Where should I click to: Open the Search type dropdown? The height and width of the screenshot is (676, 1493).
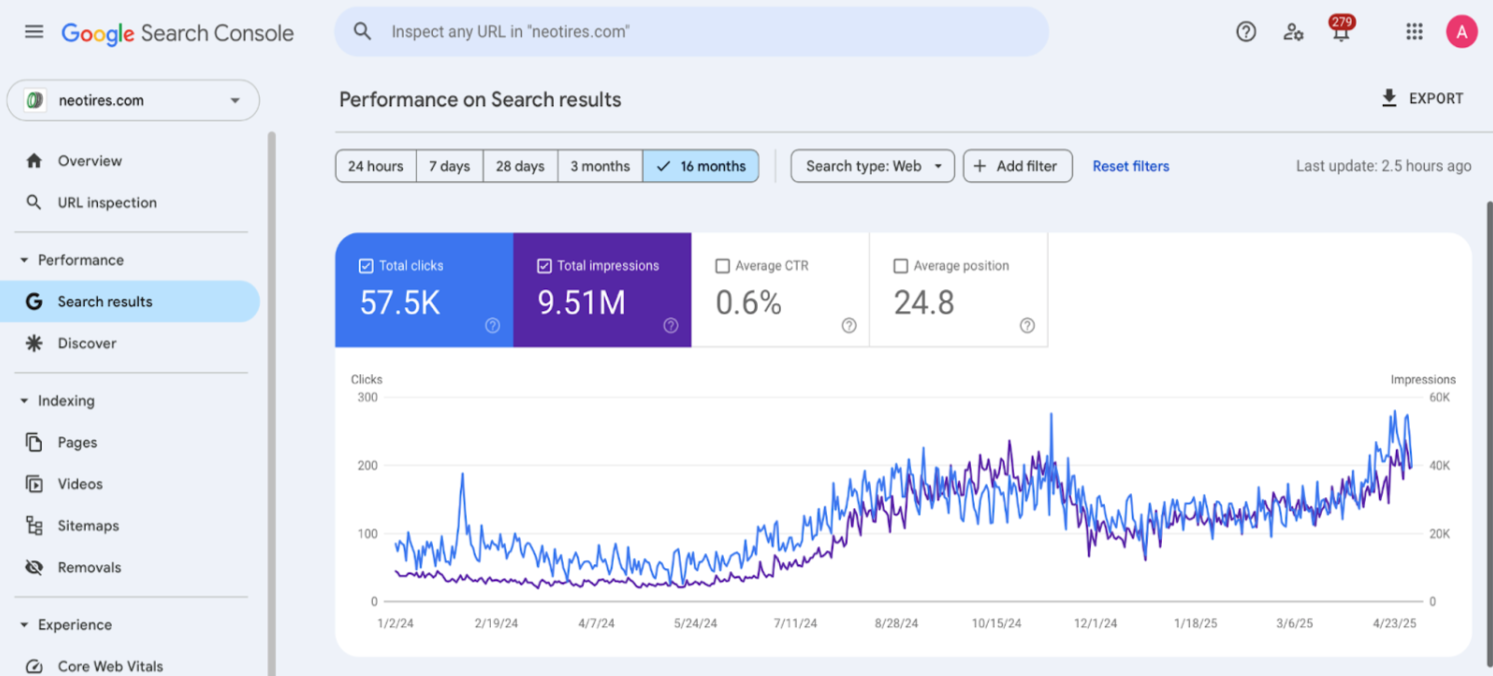[871, 166]
